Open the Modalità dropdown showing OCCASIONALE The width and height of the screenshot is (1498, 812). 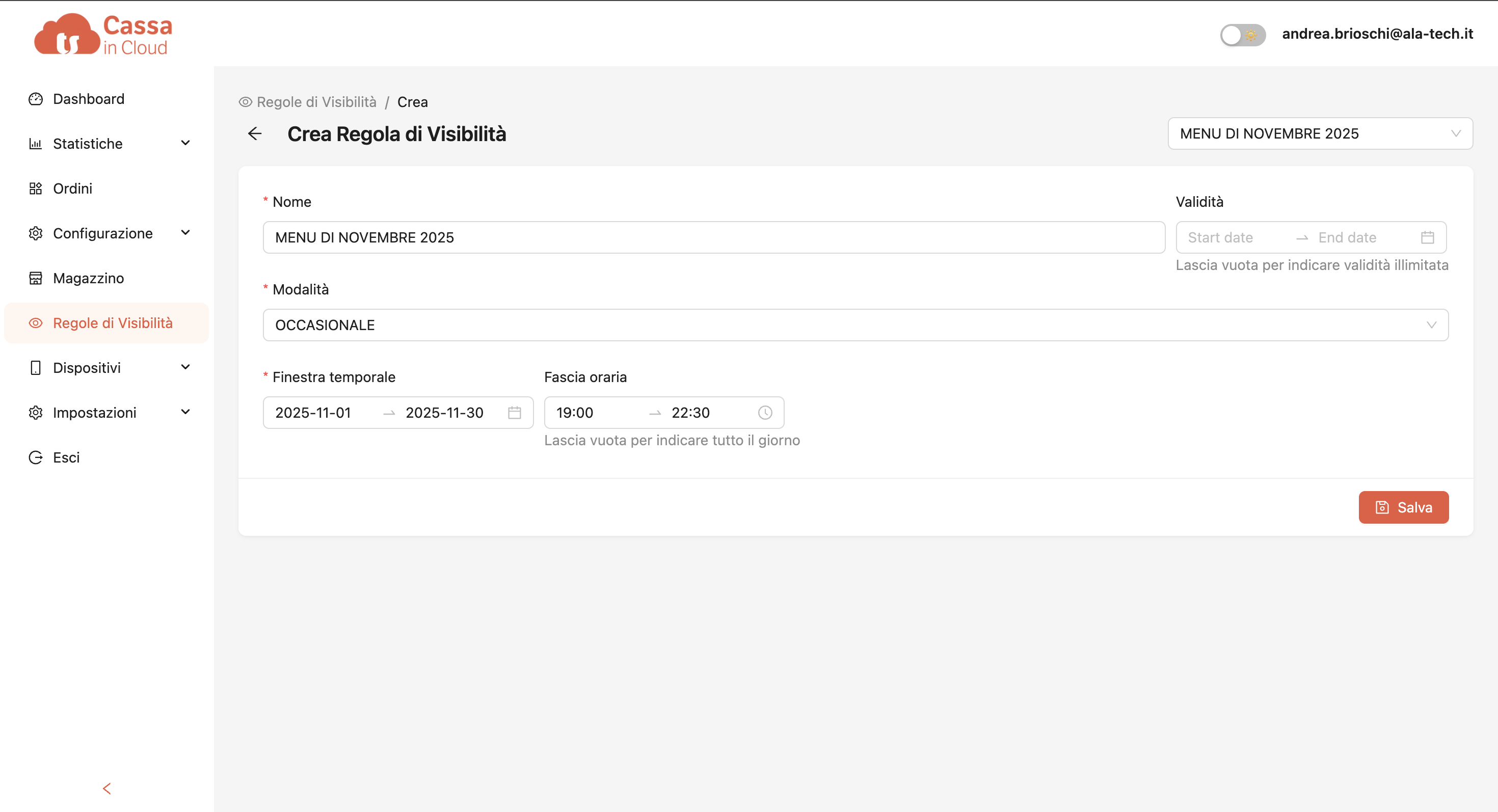[x=855, y=325]
